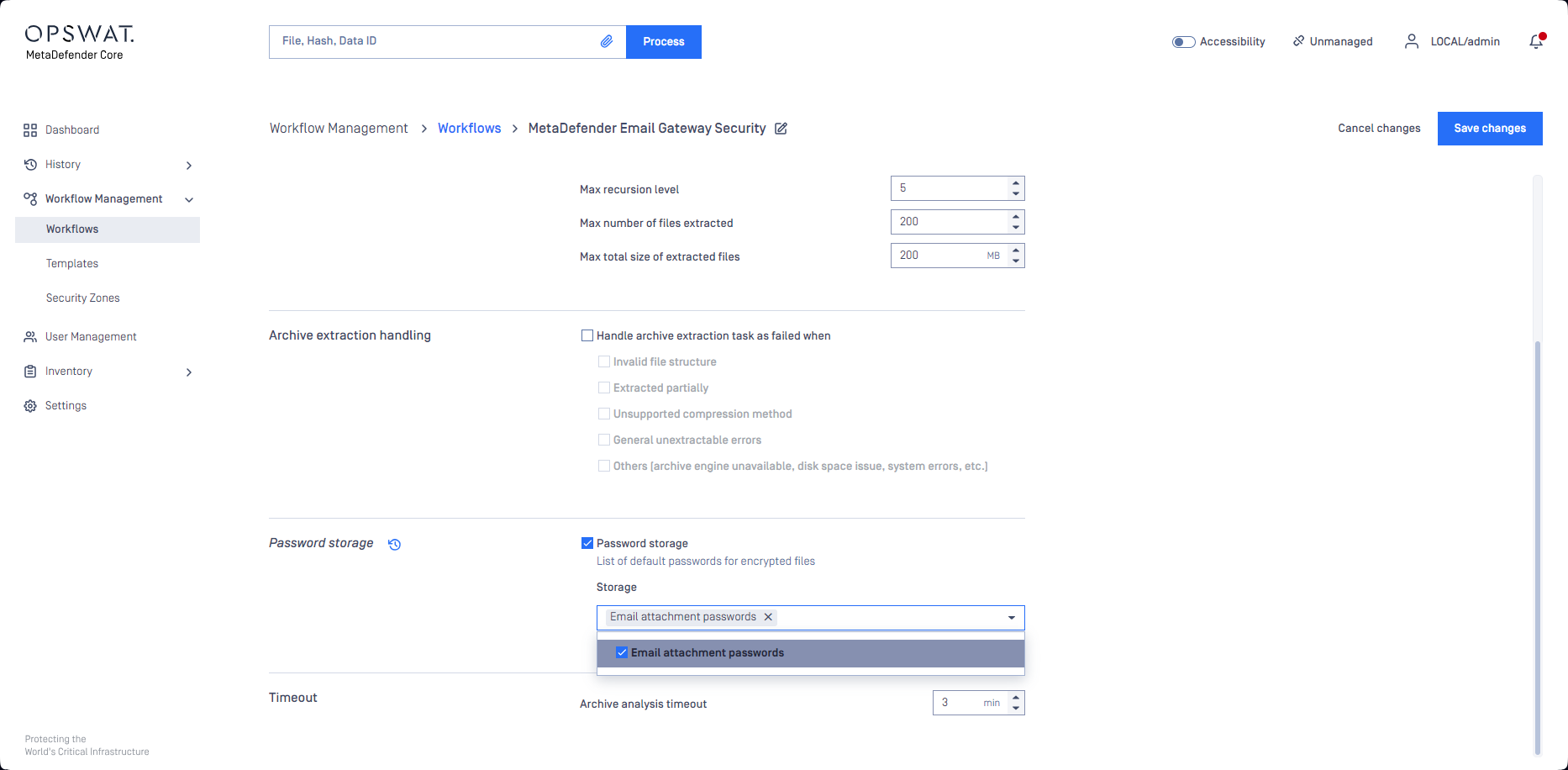The width and height of the screenshot is (1568, 770).
Task: Click the page vertical scrollbar
Action: tap(1538, 546)
